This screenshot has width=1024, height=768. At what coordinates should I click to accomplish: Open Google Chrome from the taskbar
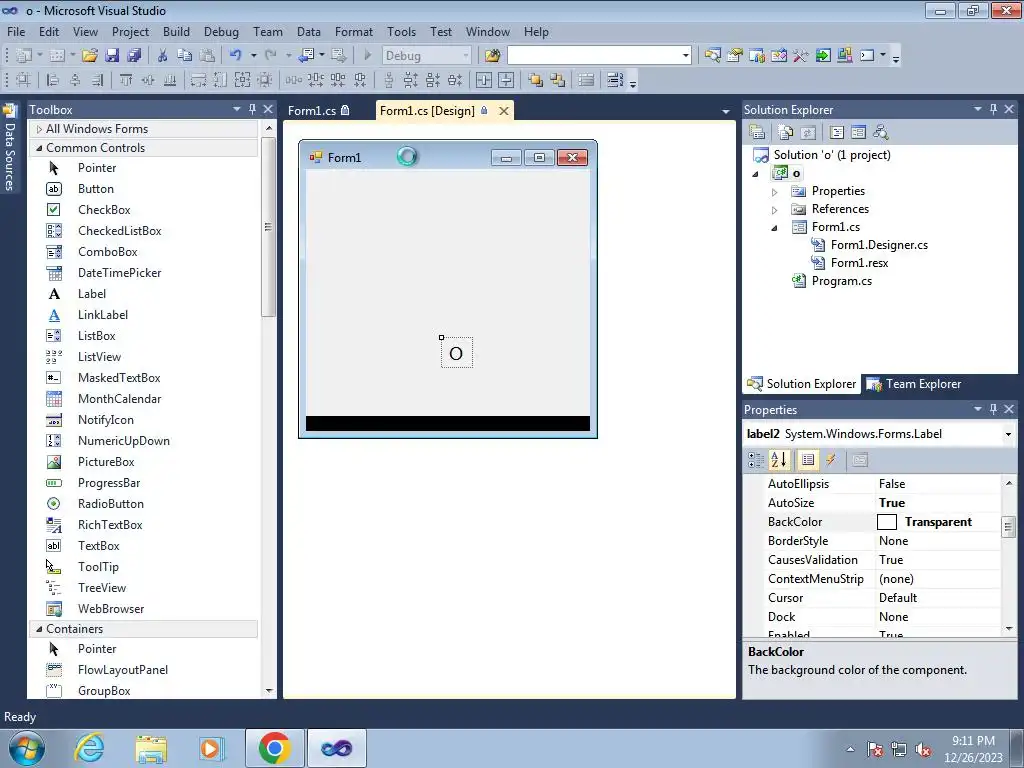point(274,748)
